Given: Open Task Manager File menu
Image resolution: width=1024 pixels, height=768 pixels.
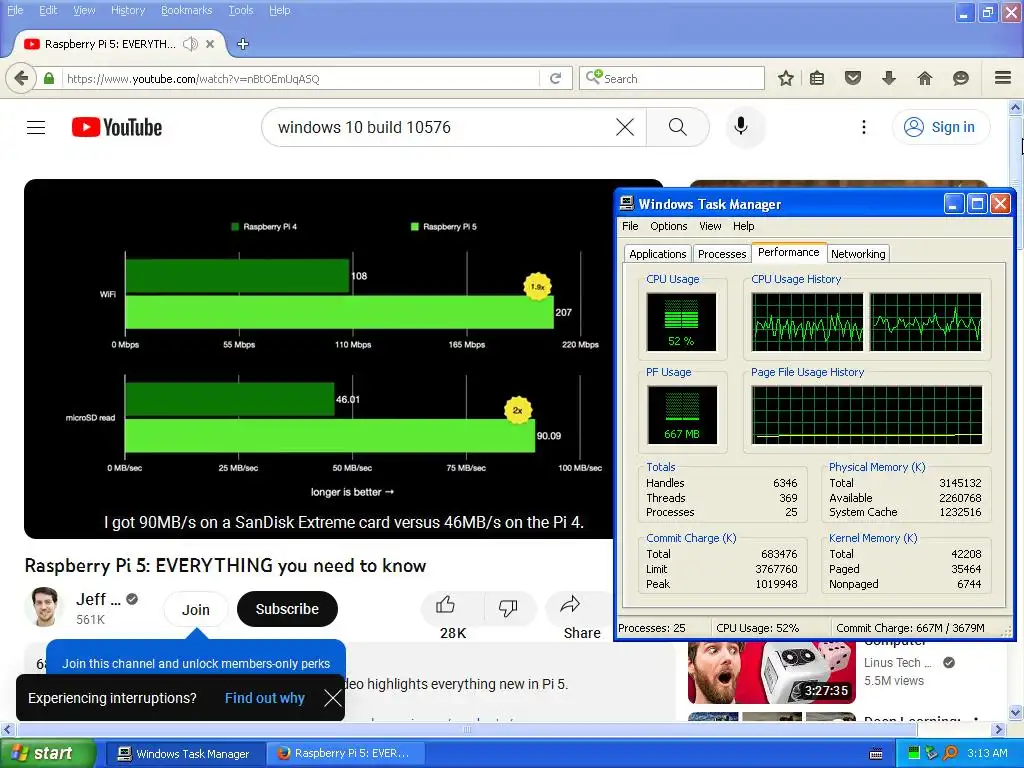Looking at the screenshot, I should (630, 226).
